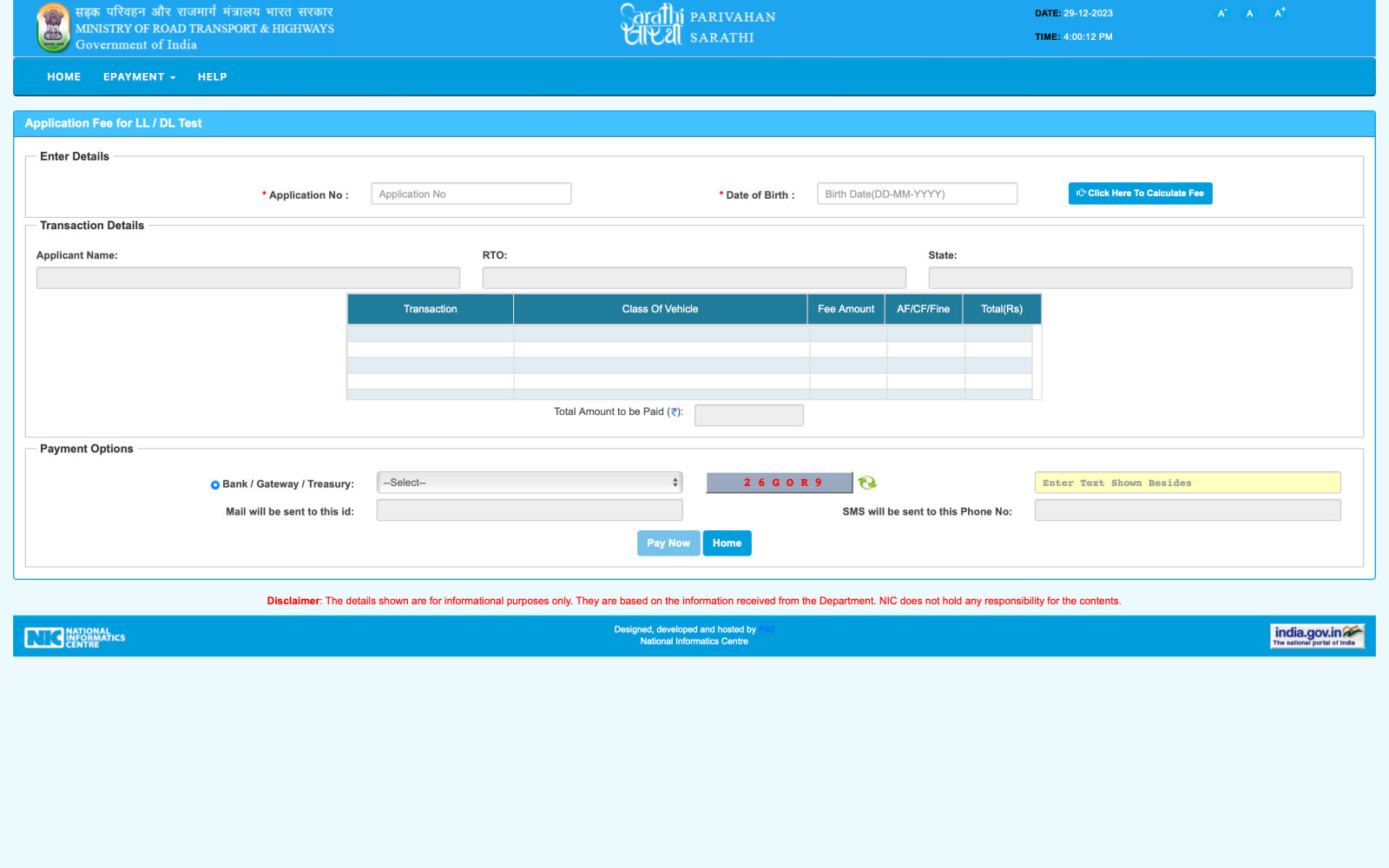Focus the Application No input field

pyautogui.click(x=471, y=194)
